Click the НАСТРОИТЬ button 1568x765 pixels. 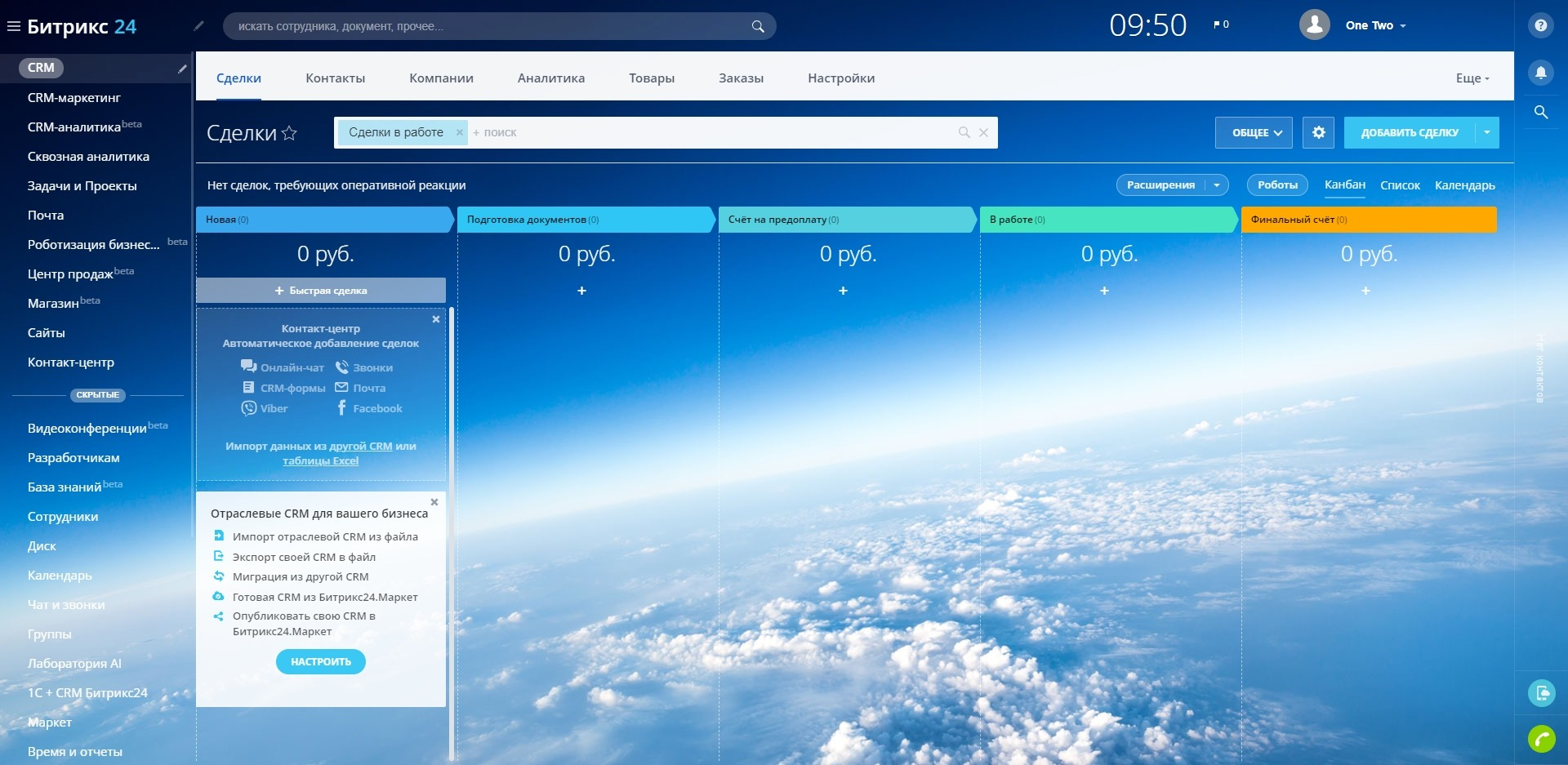[x=321, y=661]
